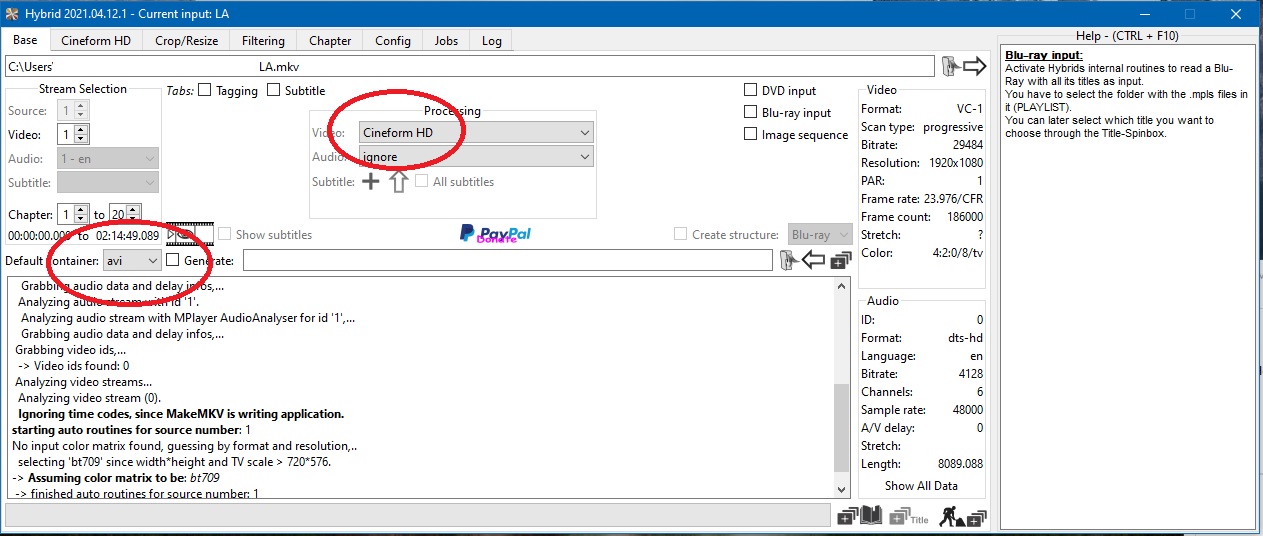Click the add Title to queue icon

[x=908, y=516]
